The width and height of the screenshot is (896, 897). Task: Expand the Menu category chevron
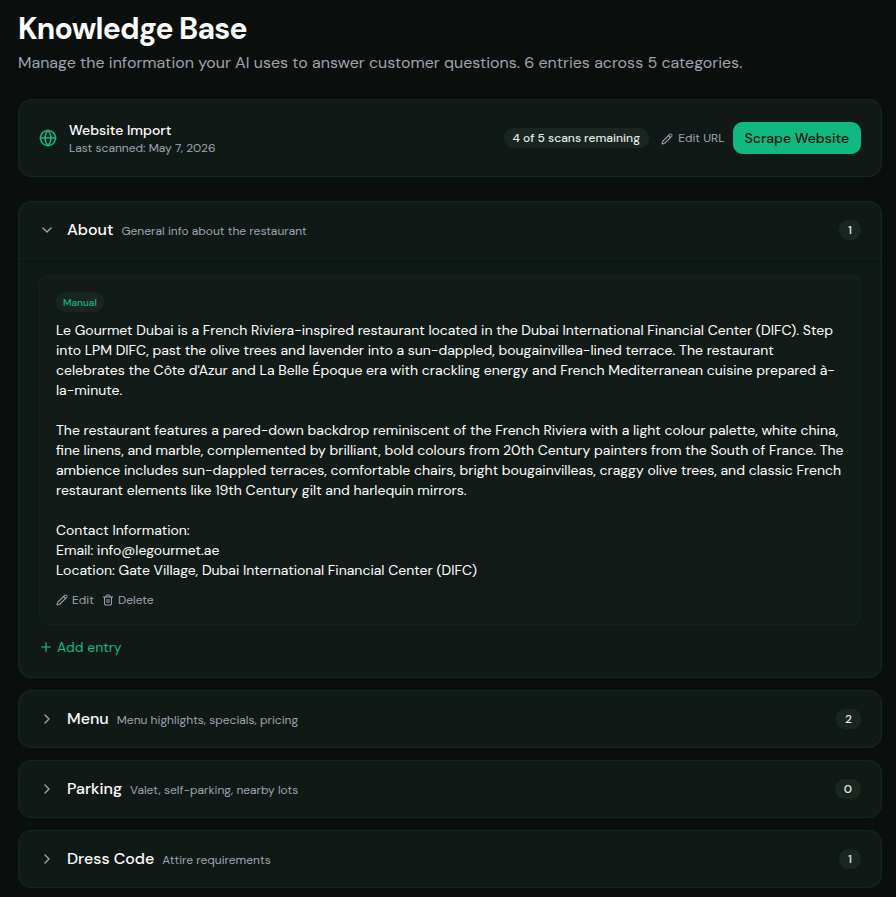[47, 719]
